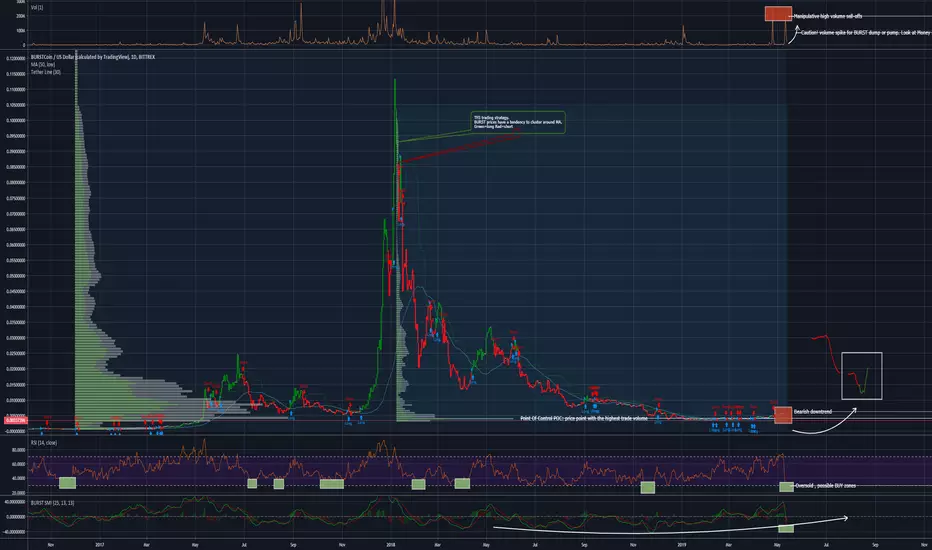Select the green box beside the Oversold label

click(x=786, y=487)
